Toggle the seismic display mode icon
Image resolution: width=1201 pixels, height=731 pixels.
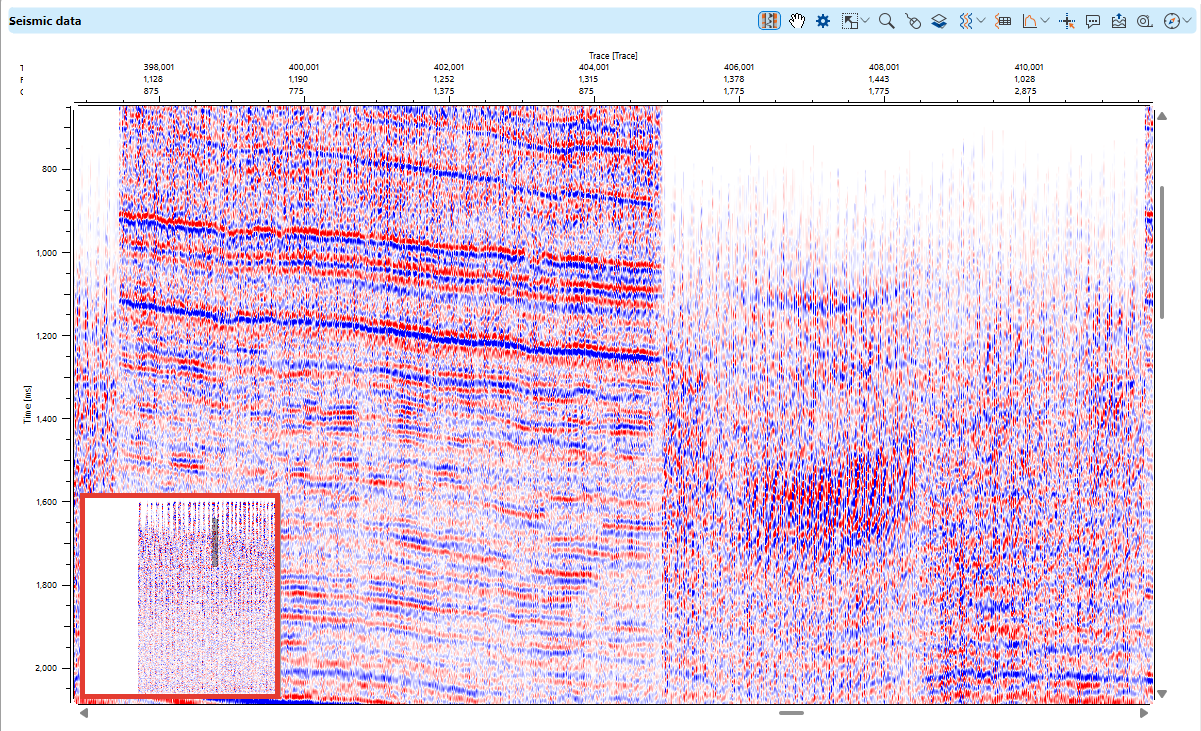(x=770, y=20)
